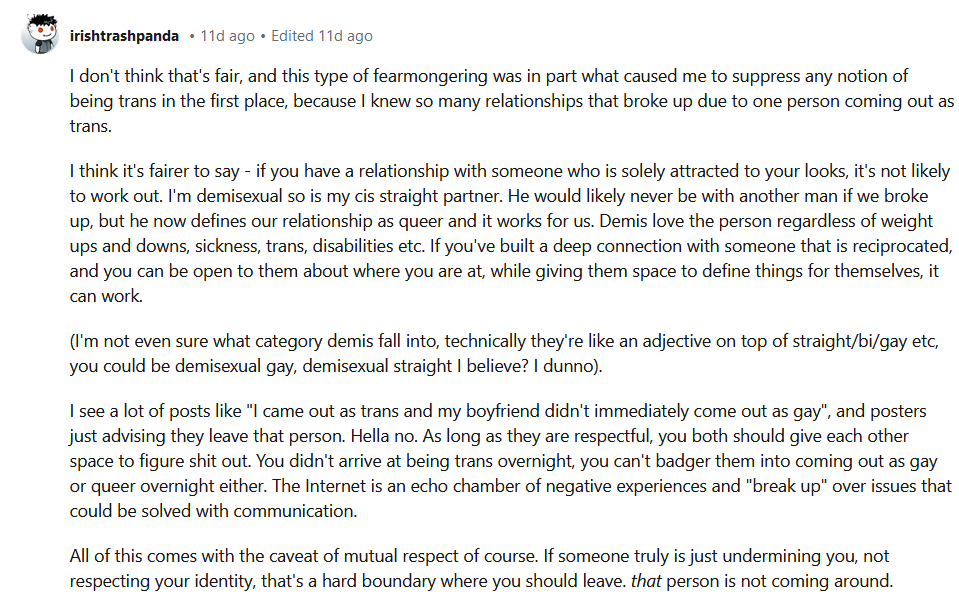
Task: Open the "11d ago" comment timestamp
Action: click(x=228, y=36)
